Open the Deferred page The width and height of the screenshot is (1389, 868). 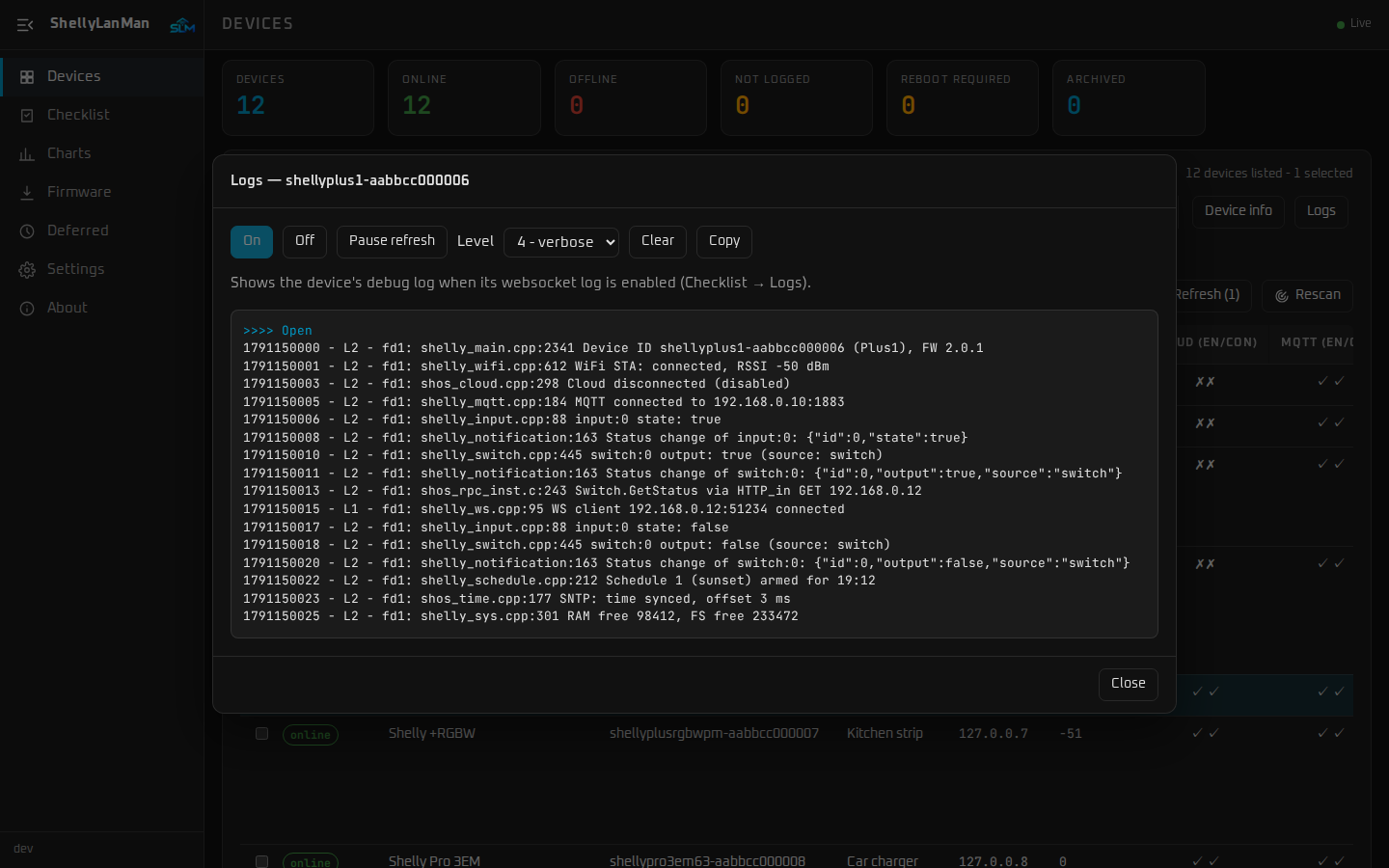(102, 231)
